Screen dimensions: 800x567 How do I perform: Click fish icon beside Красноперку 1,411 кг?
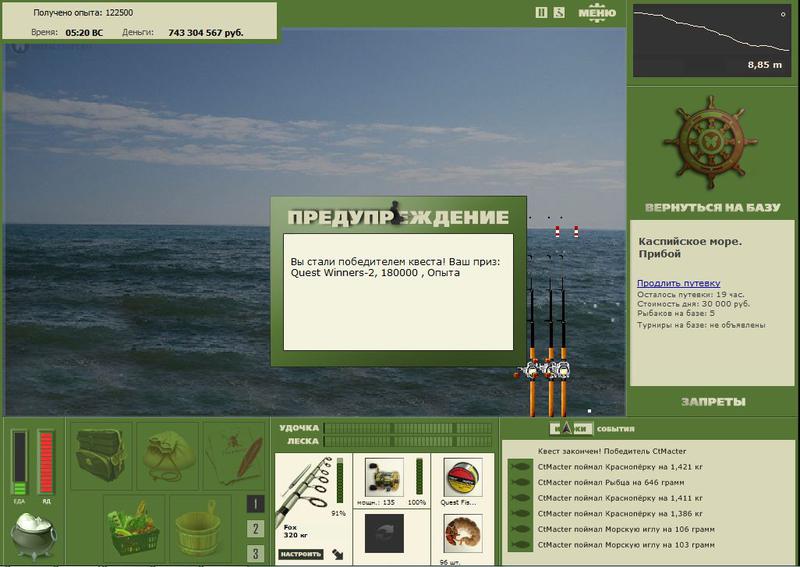520,498
